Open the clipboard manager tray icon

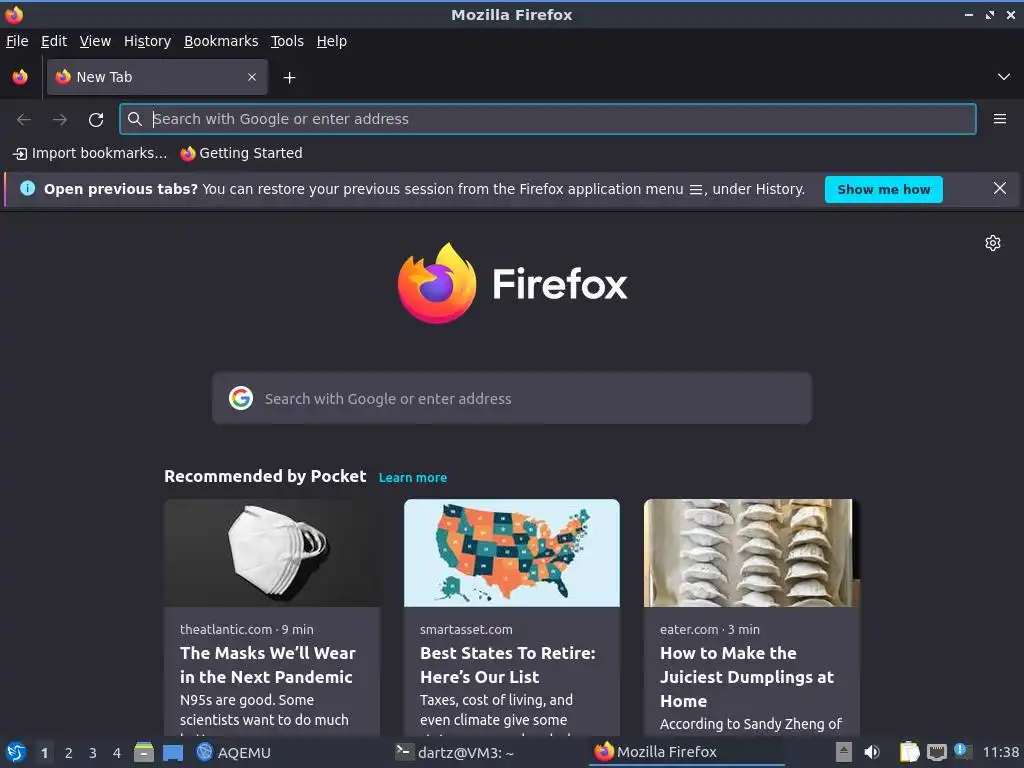click(x=910, y=752)
